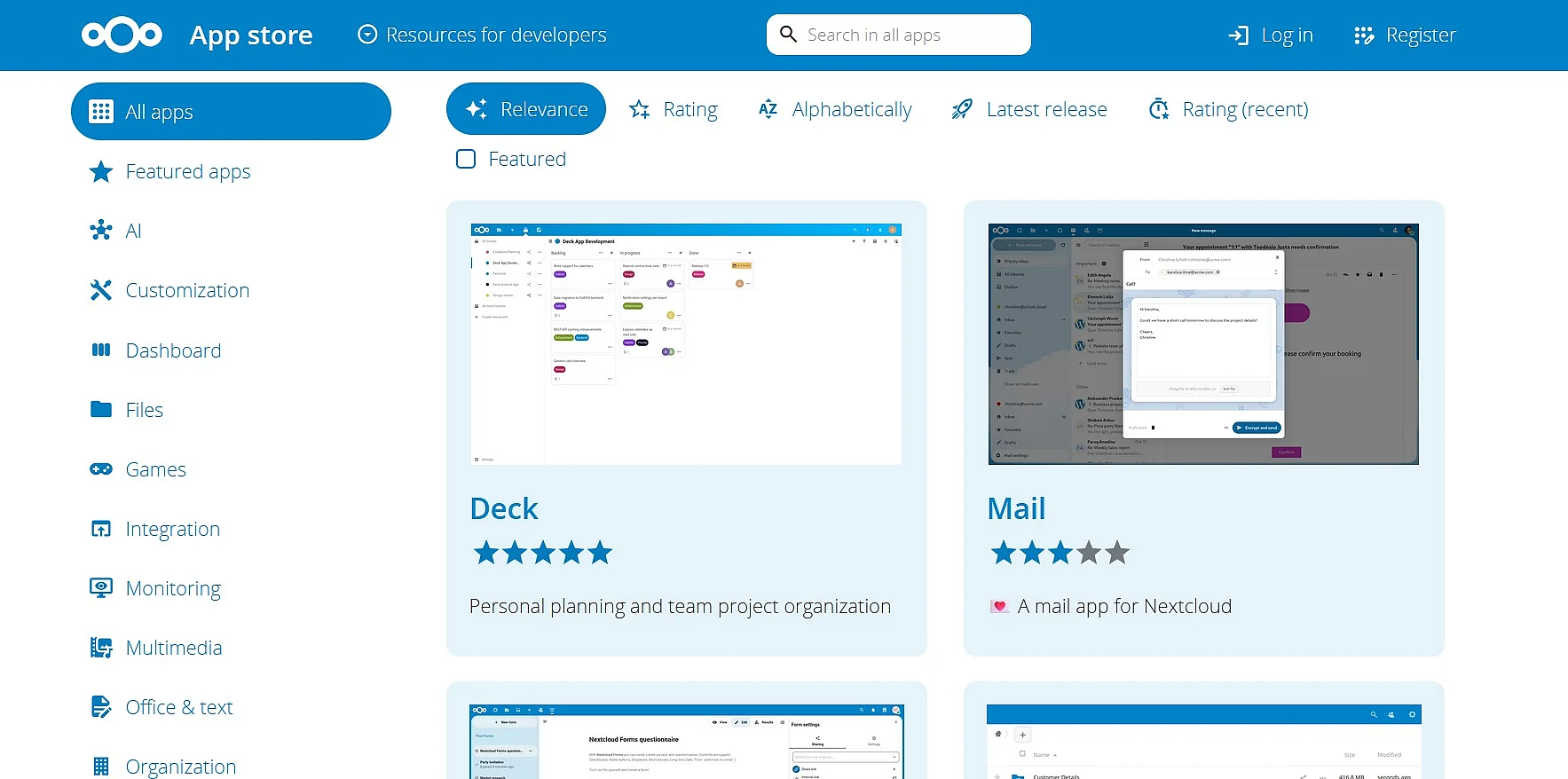Click Deck description about project organization
Viewport: 1568px width, 779px height.
click(x=680, y=606)
